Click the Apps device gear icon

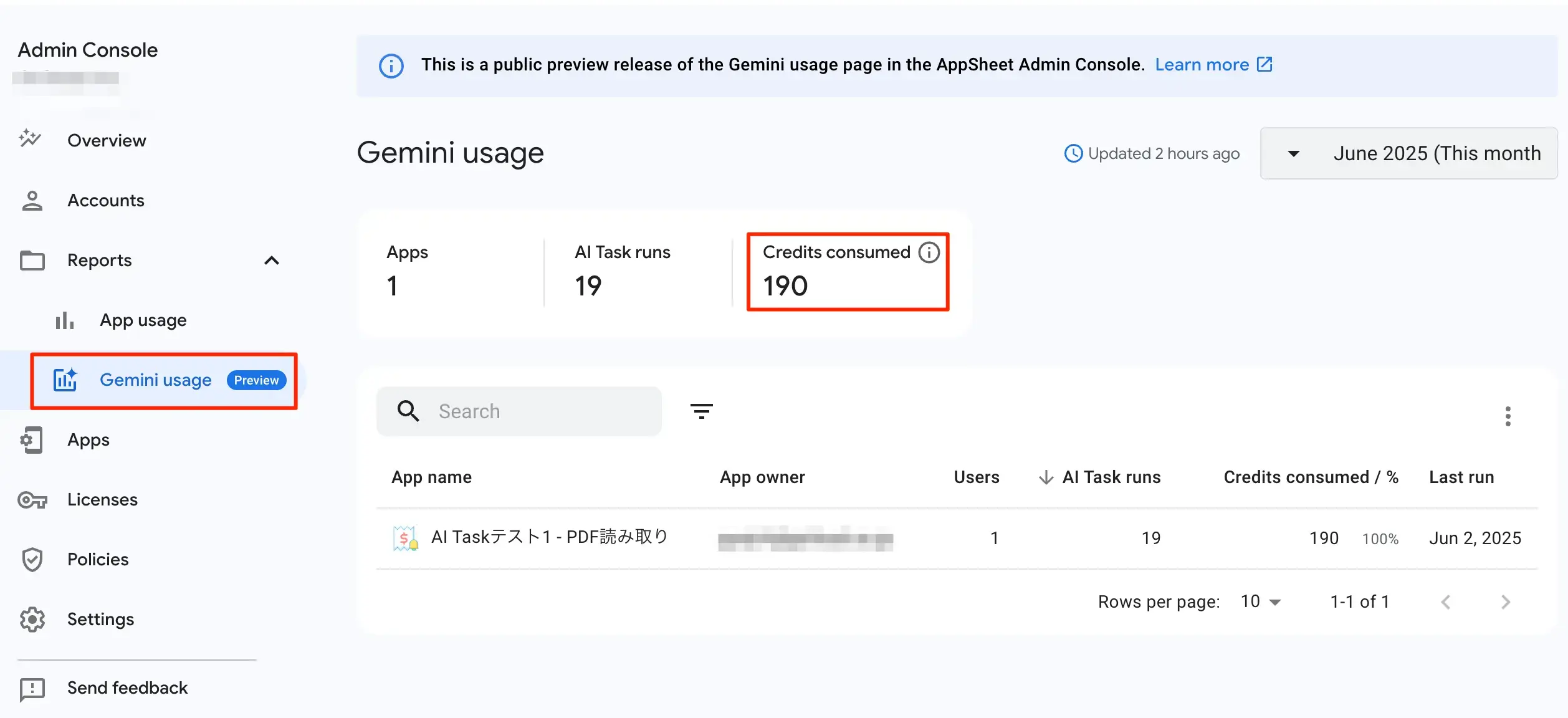click(32, 440)
